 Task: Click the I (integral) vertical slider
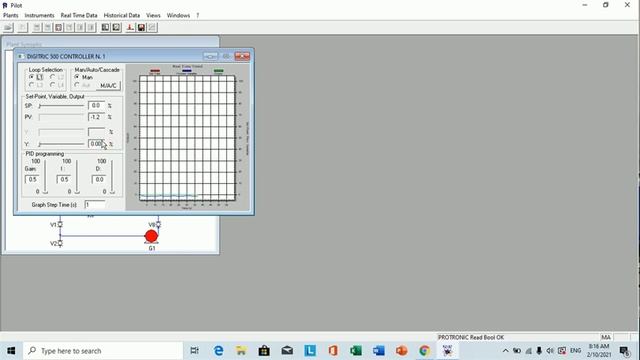pos(77,176)
